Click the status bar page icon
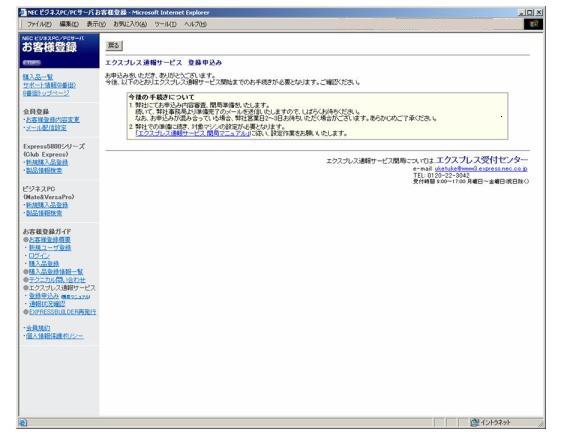This screenshot has width=576, height=432. click(23, 422)
